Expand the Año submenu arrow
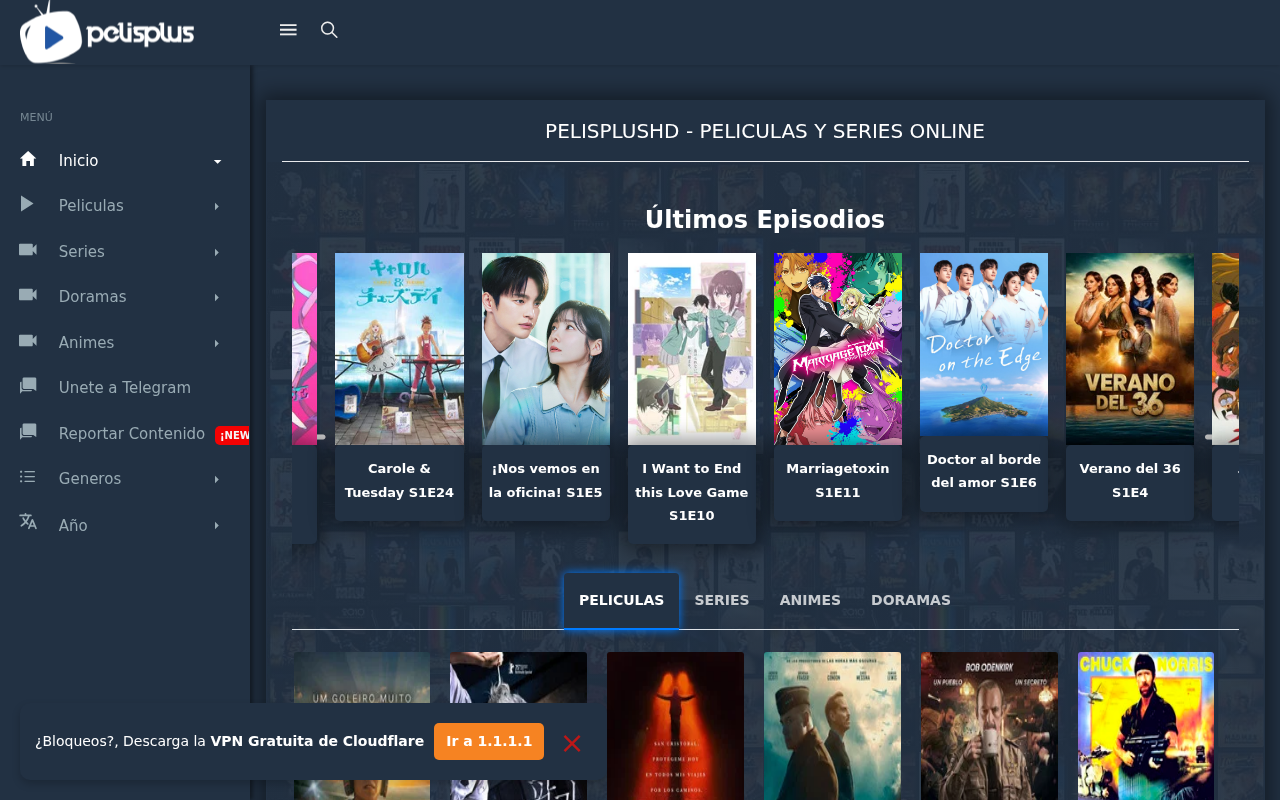The width and height of the screenshot is (1280, 800). (217, 525)
